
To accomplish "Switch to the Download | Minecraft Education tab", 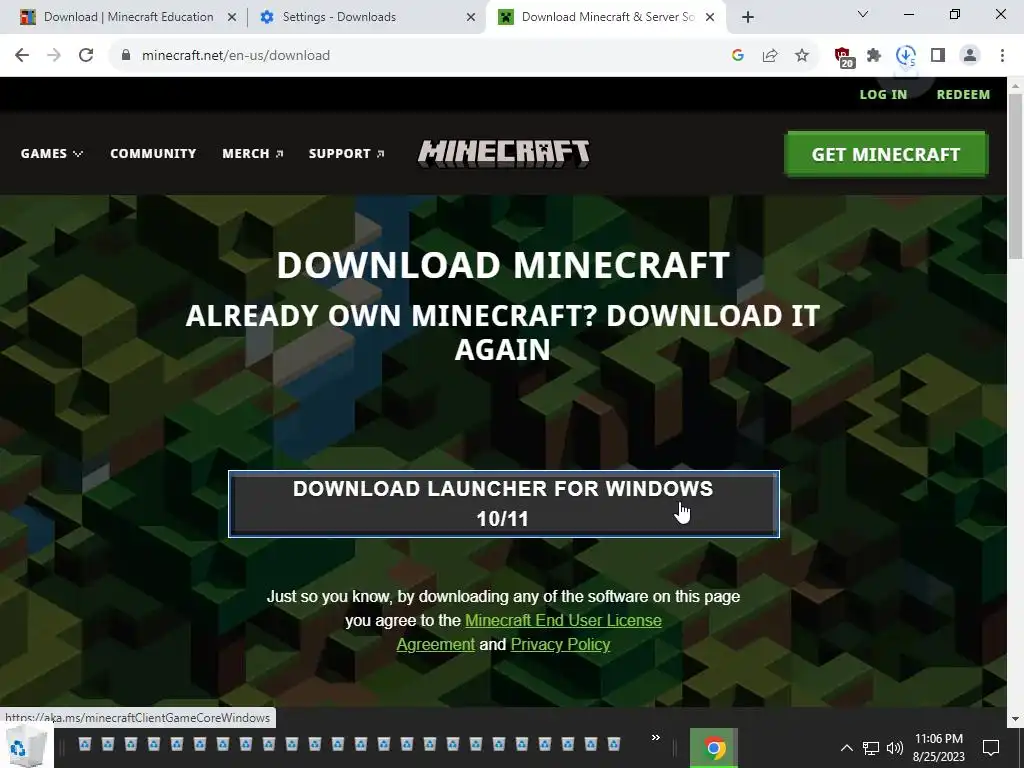I will (x=127, y=17).
